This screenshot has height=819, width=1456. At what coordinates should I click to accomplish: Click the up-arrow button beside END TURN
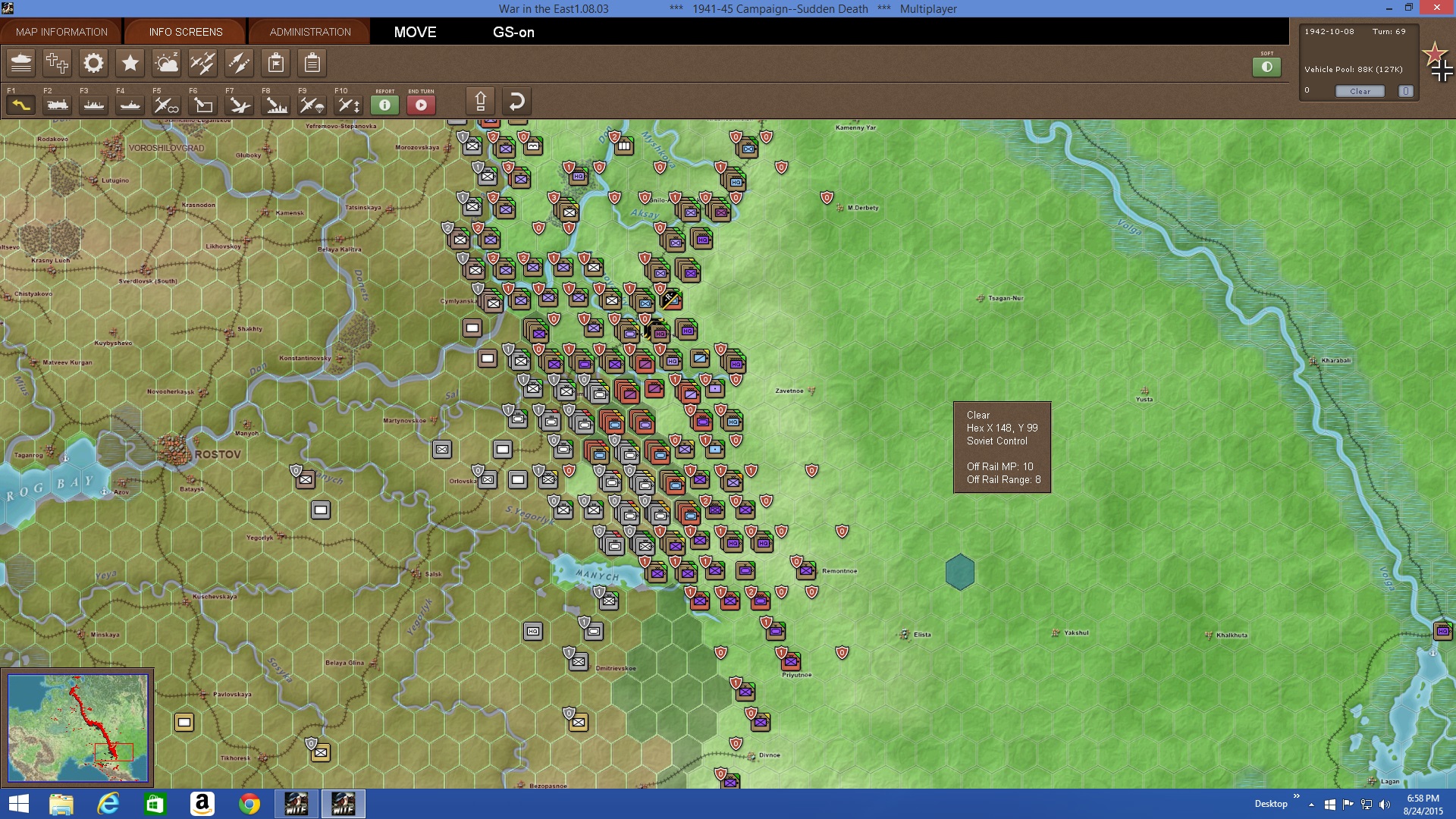tap(481, 101)
